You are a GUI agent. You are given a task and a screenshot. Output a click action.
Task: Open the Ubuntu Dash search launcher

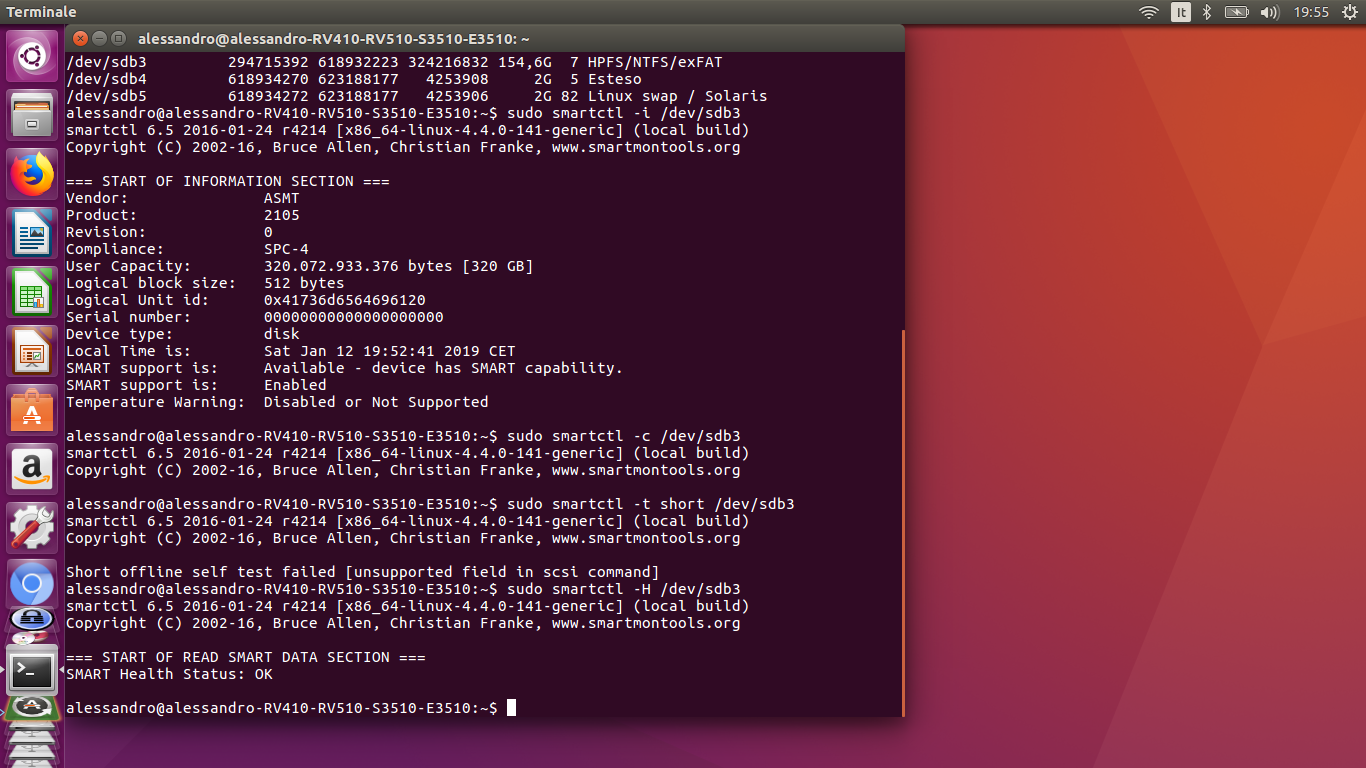click(x=32, y=57)
